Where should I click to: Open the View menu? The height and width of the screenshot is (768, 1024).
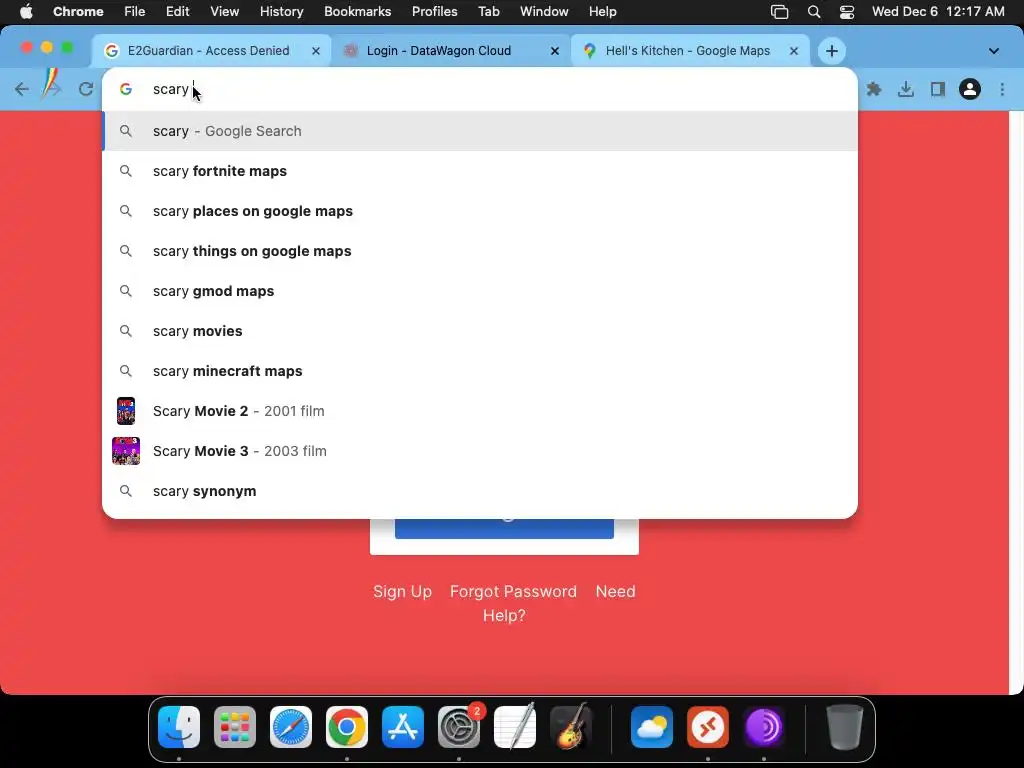224,12
